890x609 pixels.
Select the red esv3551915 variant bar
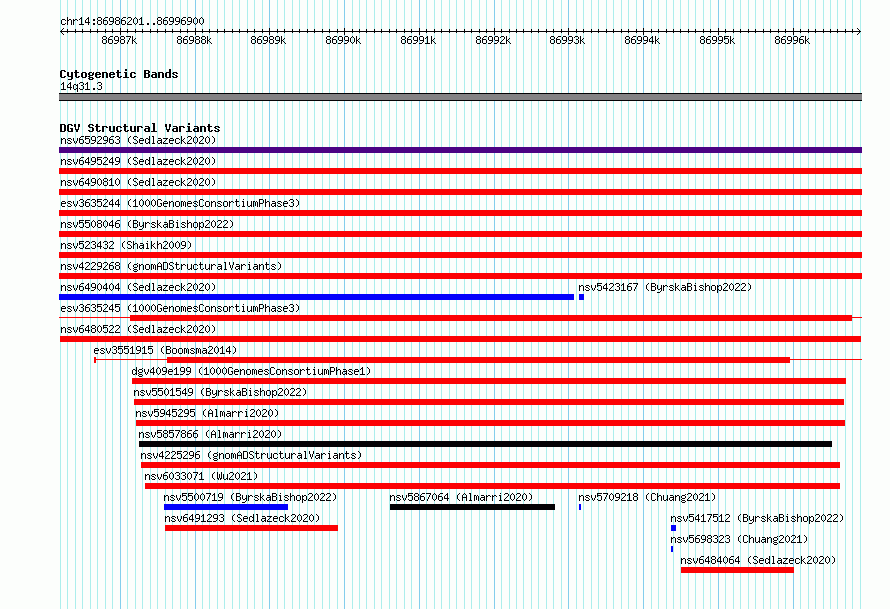coord(478,360)
